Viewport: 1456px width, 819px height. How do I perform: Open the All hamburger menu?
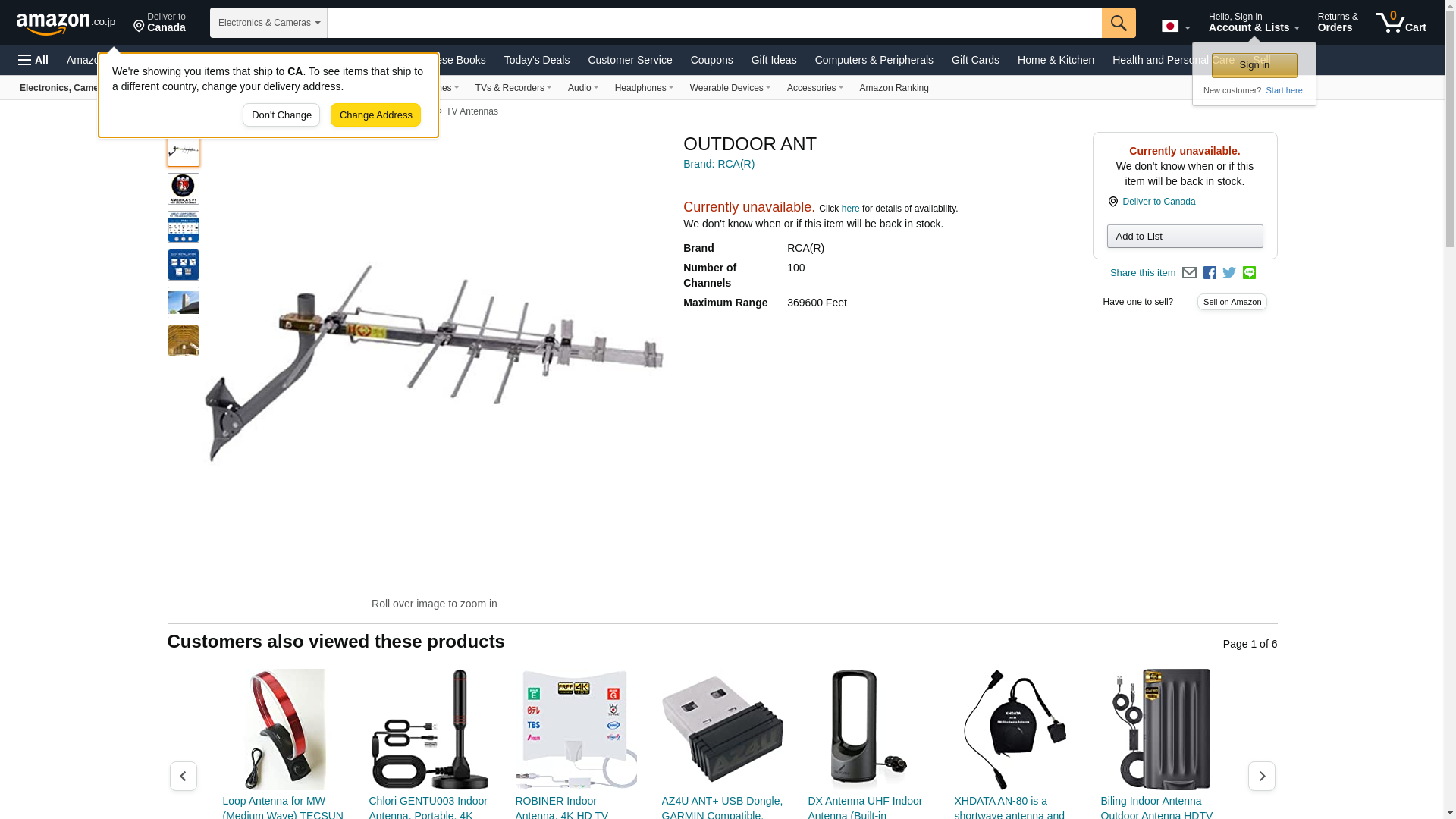[33, 60]
